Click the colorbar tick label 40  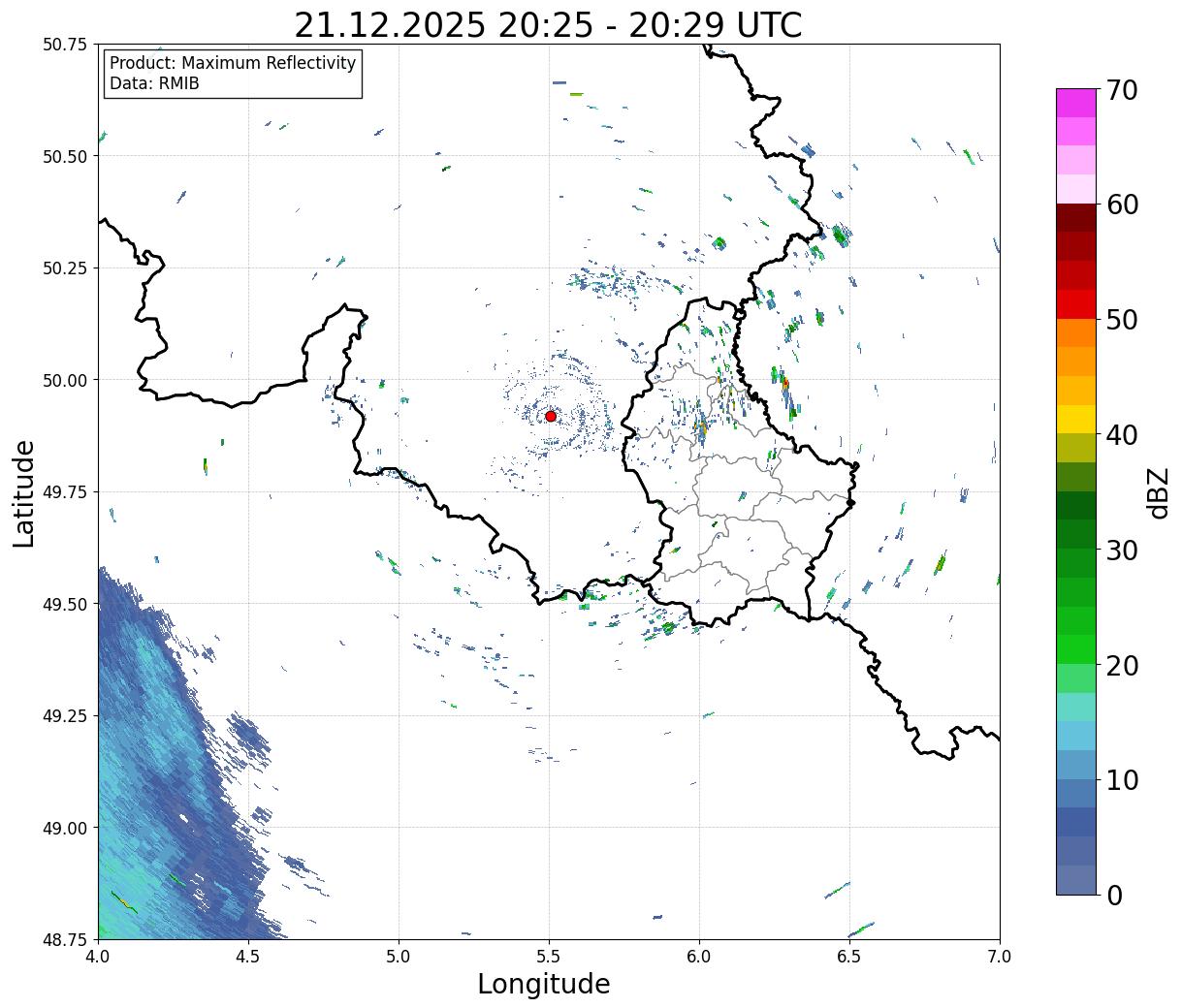[x=1122, y=435]
